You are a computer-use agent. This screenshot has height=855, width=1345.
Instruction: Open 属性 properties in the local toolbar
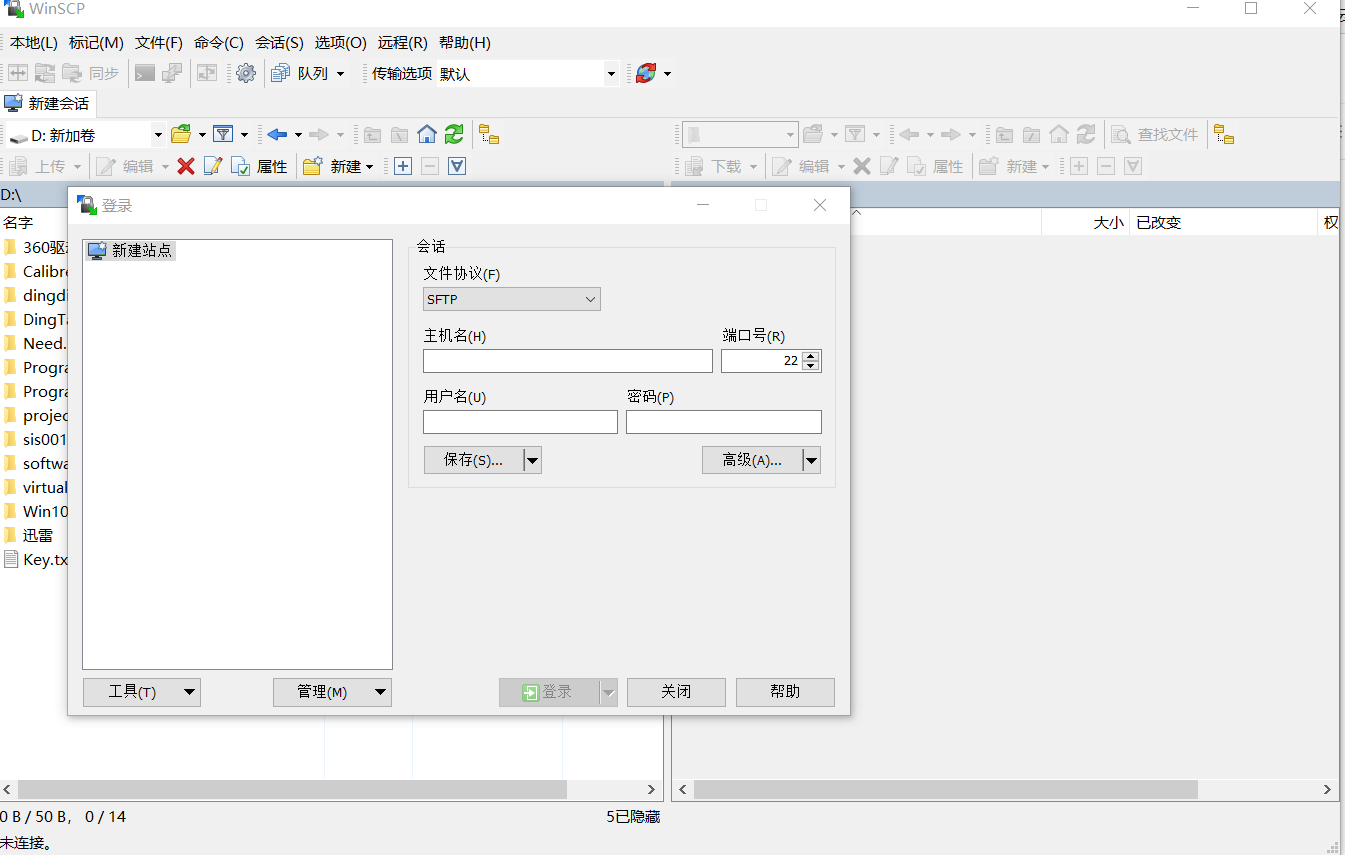pos(260,166)
